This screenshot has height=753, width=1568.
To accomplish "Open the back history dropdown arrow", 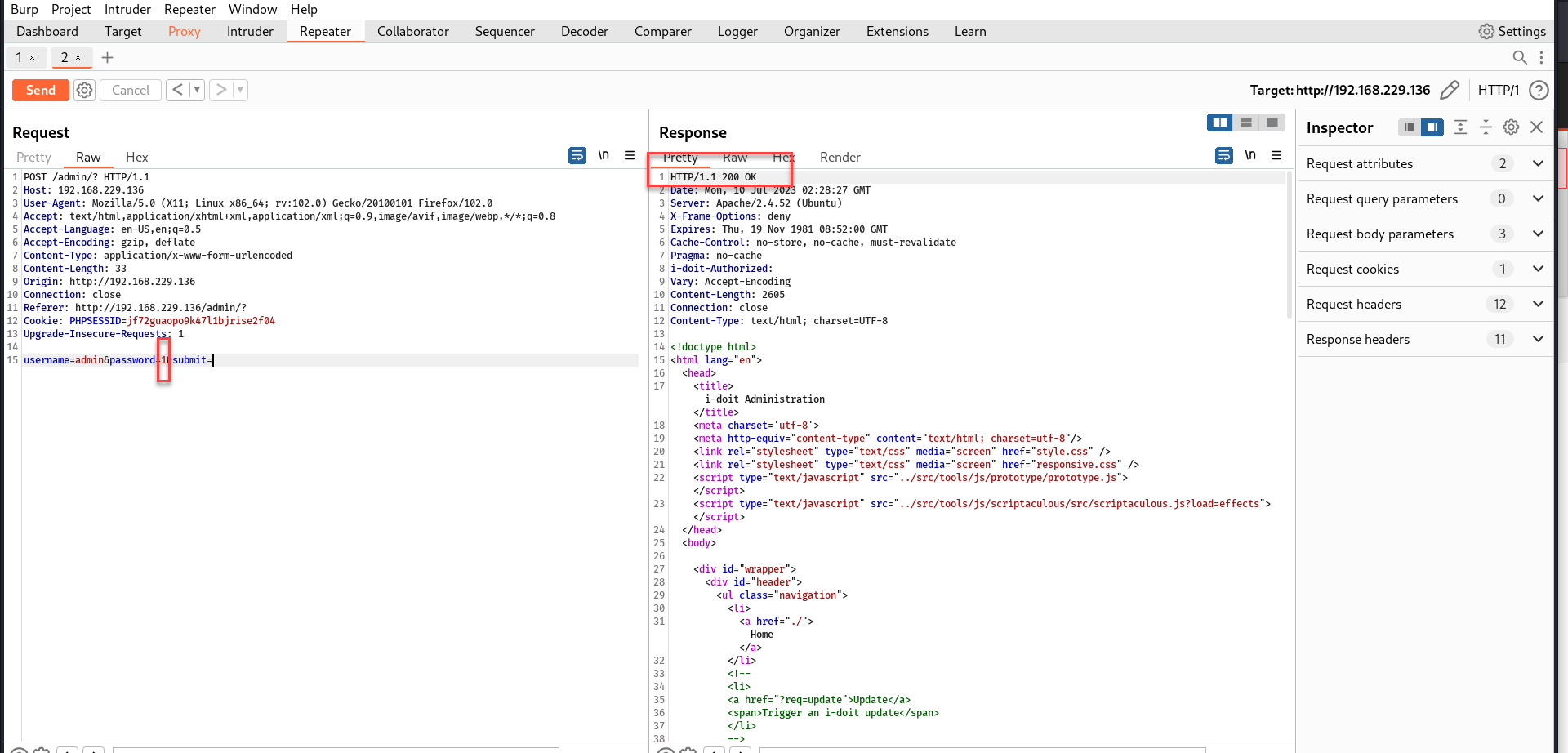I will [x=197, y=90].
